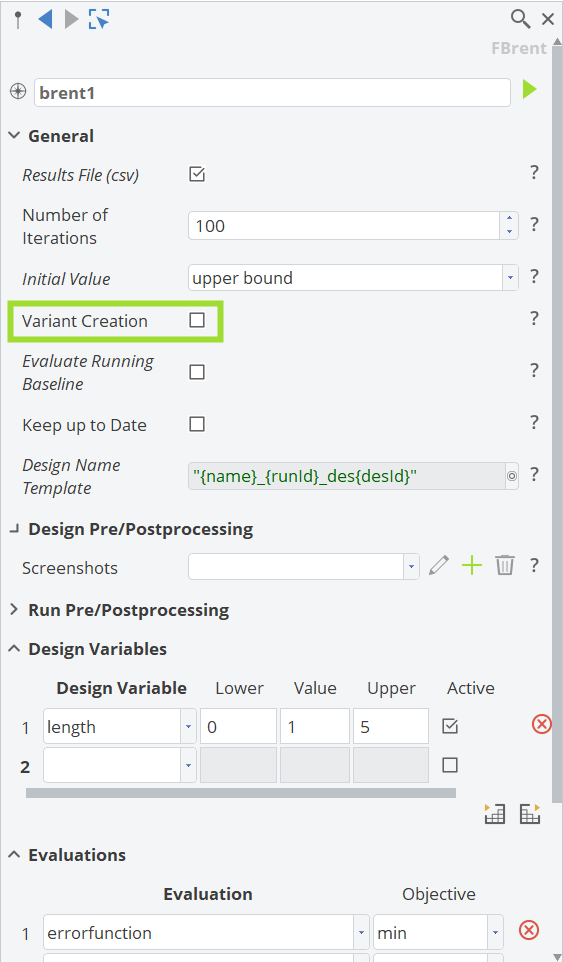
Task: Uncheck the Results File (csv) checkbox
Action: [x=197, y=174]
